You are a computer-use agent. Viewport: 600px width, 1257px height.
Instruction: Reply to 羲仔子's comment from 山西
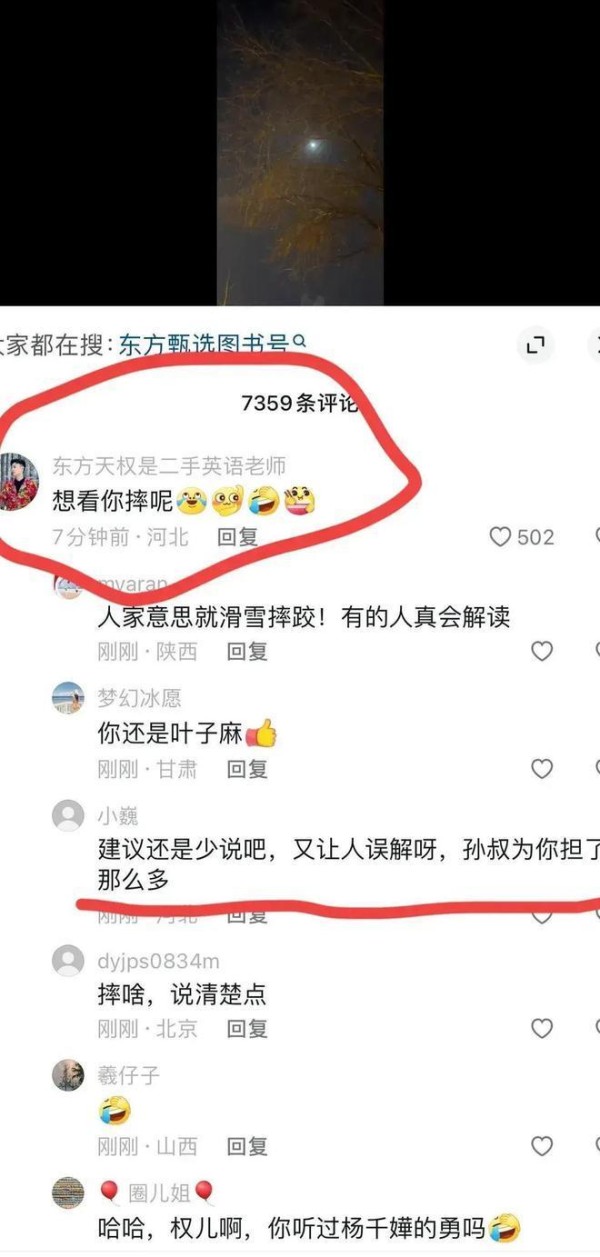pos(247,1146)
